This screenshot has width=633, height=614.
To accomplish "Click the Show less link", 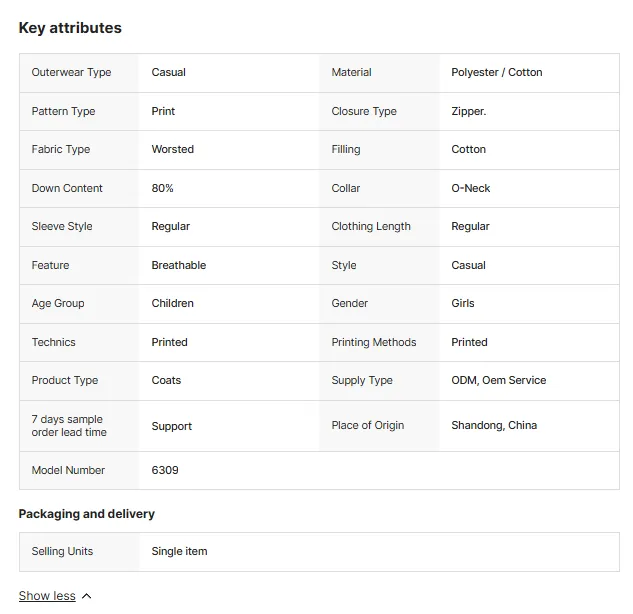I will 47,595.
